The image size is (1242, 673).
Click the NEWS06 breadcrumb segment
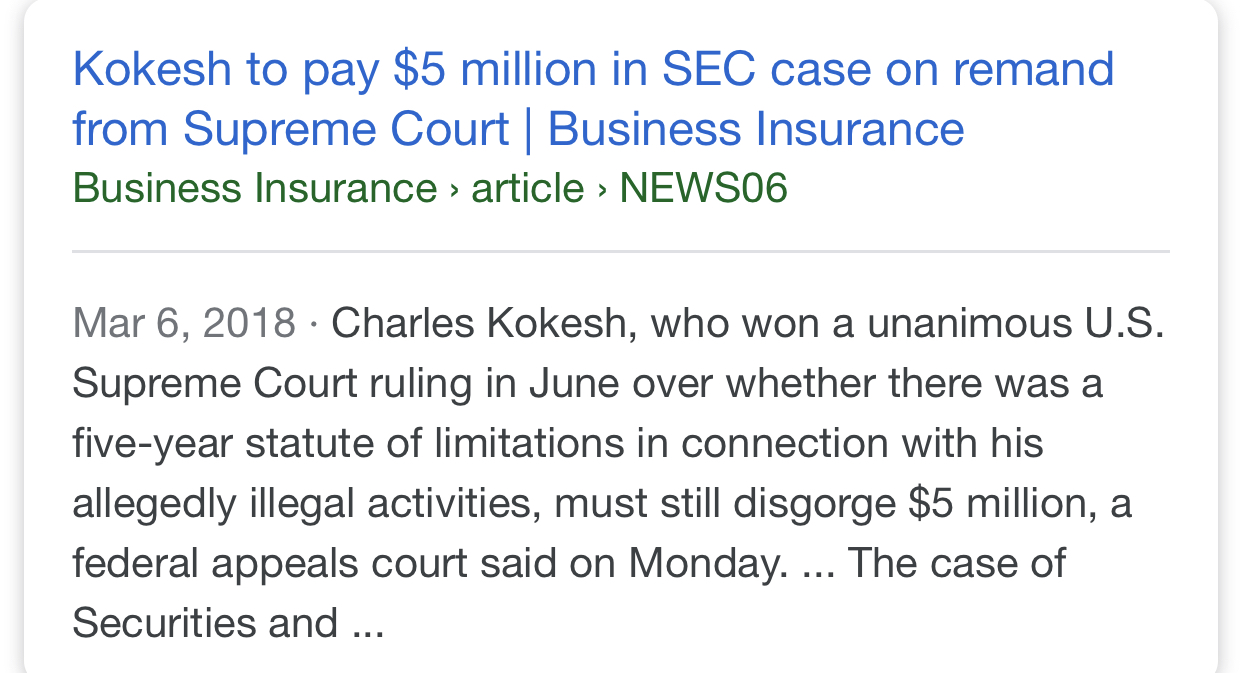pyautogui.click(x=703, y=188)
